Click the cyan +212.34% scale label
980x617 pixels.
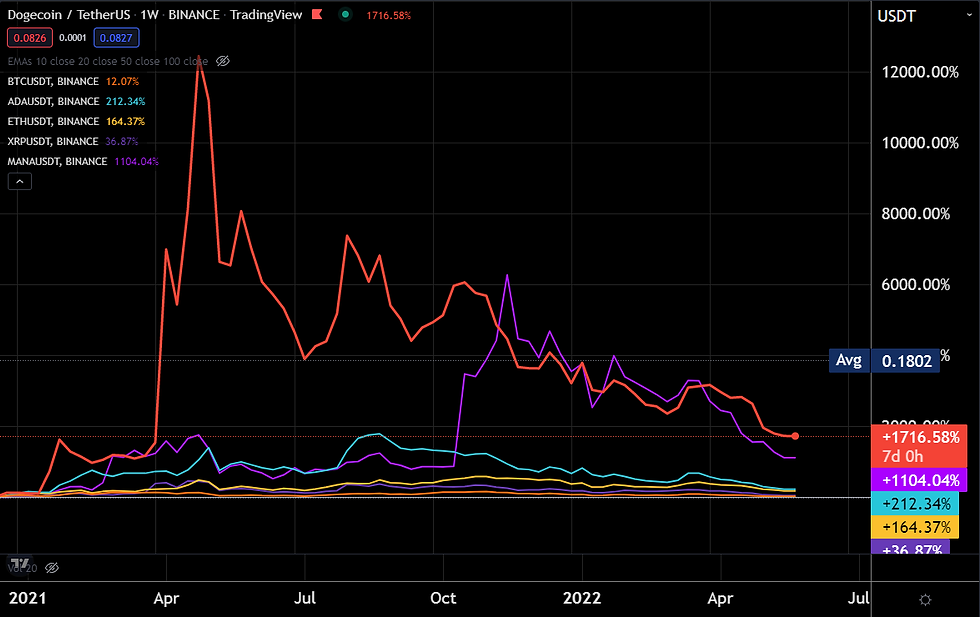[x=915, y=503]
